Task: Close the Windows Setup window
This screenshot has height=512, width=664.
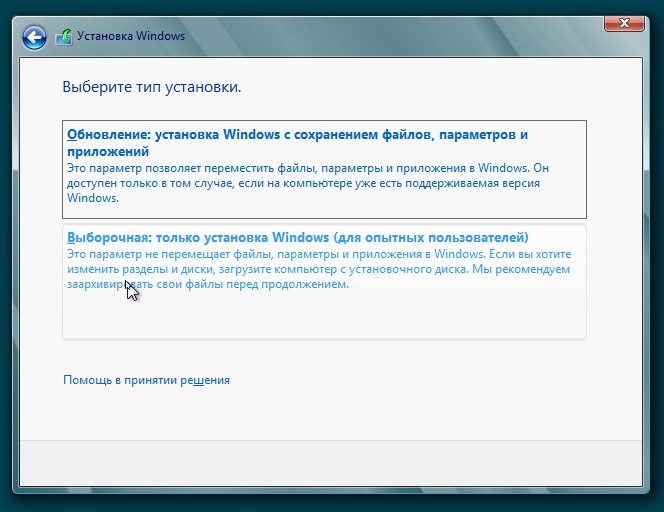Action: (625, 22)
